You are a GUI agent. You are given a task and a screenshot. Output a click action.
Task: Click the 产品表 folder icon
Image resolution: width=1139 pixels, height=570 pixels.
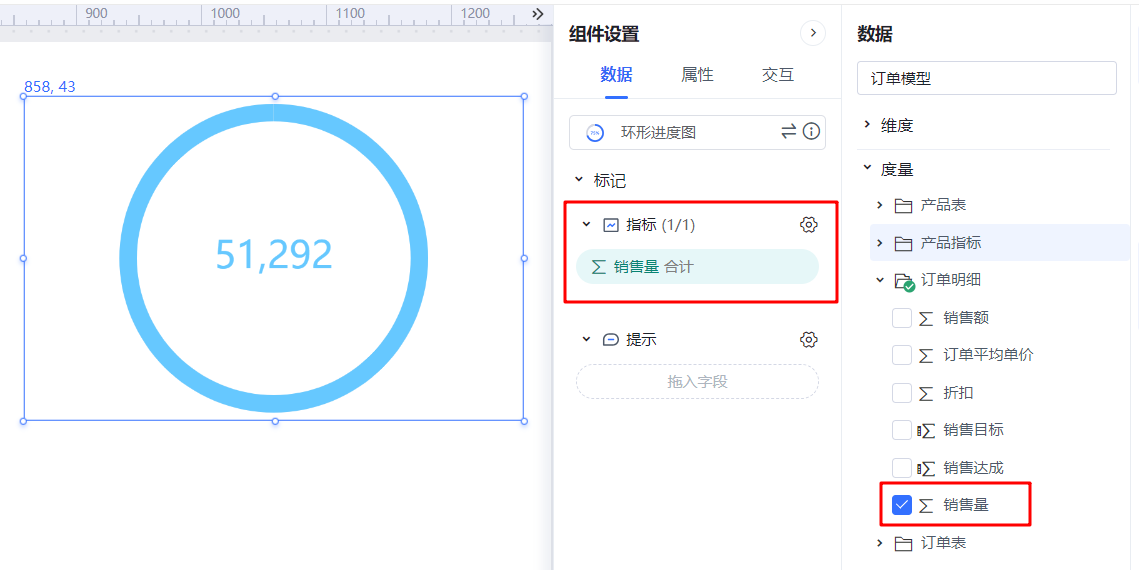tap(903, 205)
